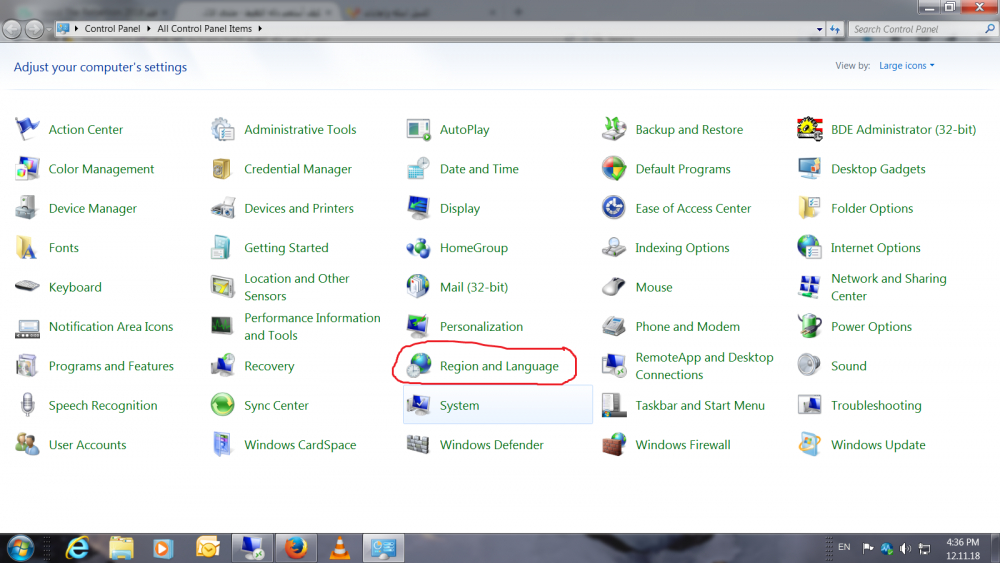Open VLC media player from the taskbar

[x=340, y=548]
